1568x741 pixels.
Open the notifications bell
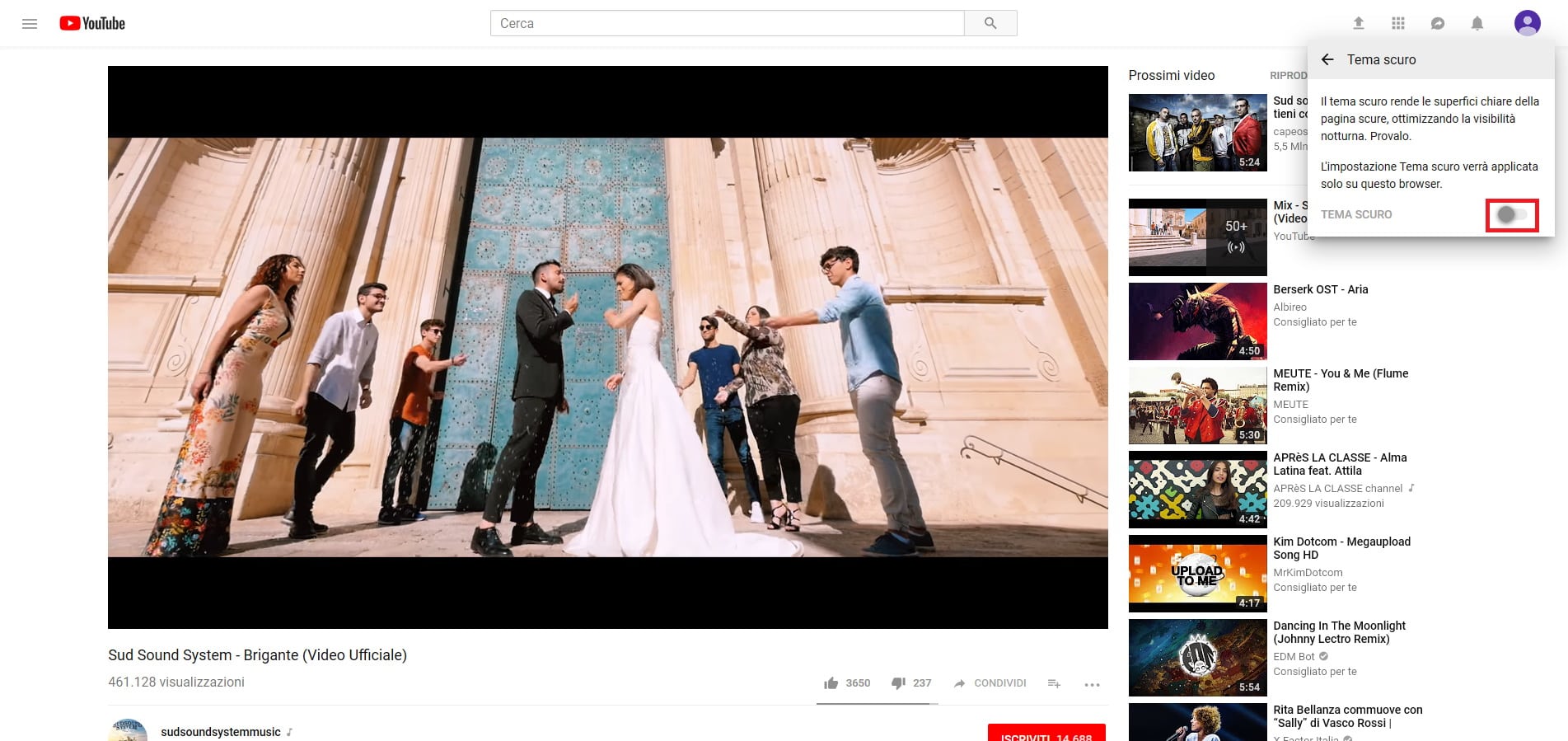tap(1477, 24)
